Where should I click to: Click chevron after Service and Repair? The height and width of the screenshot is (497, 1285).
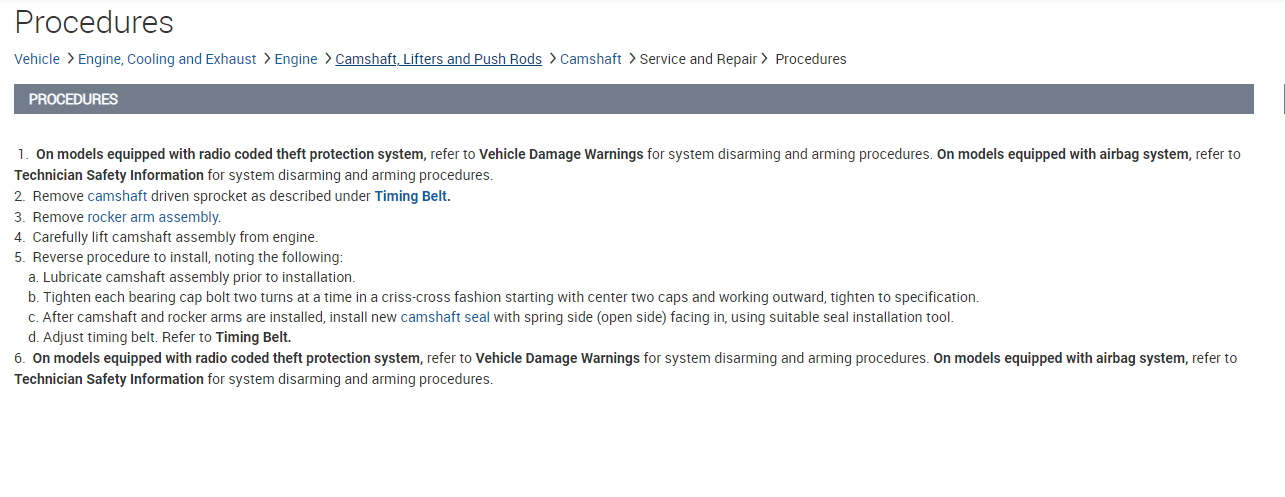[765, 59]
